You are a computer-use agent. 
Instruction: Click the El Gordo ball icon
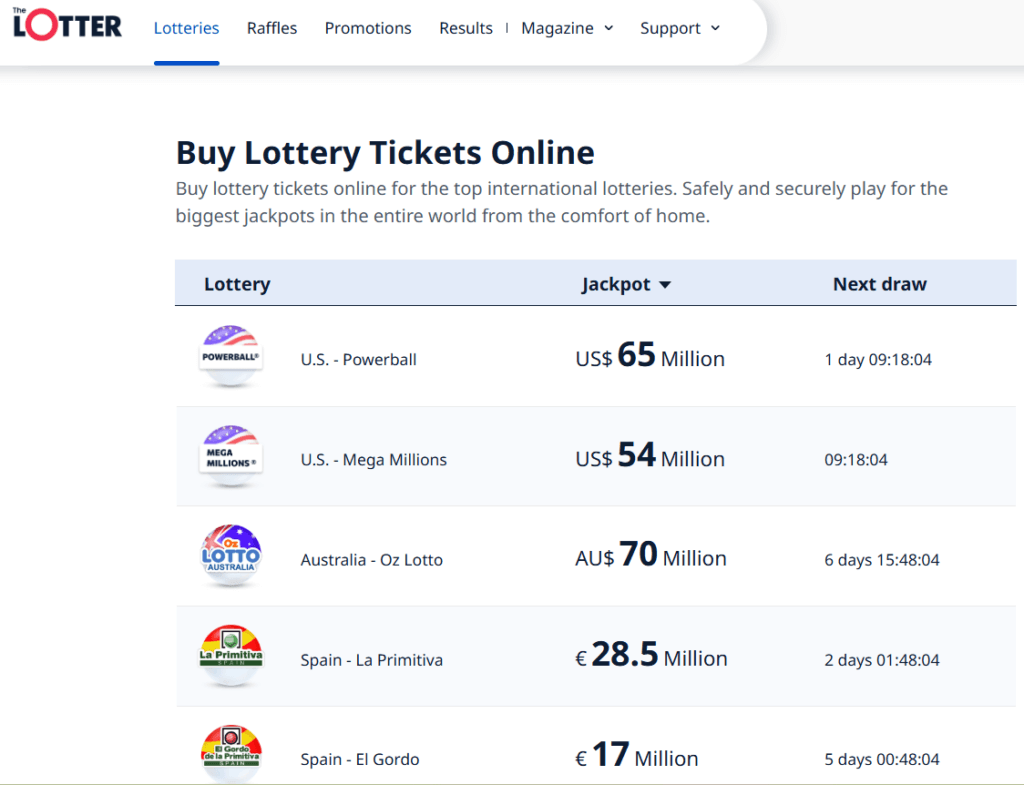coord(231,754)
